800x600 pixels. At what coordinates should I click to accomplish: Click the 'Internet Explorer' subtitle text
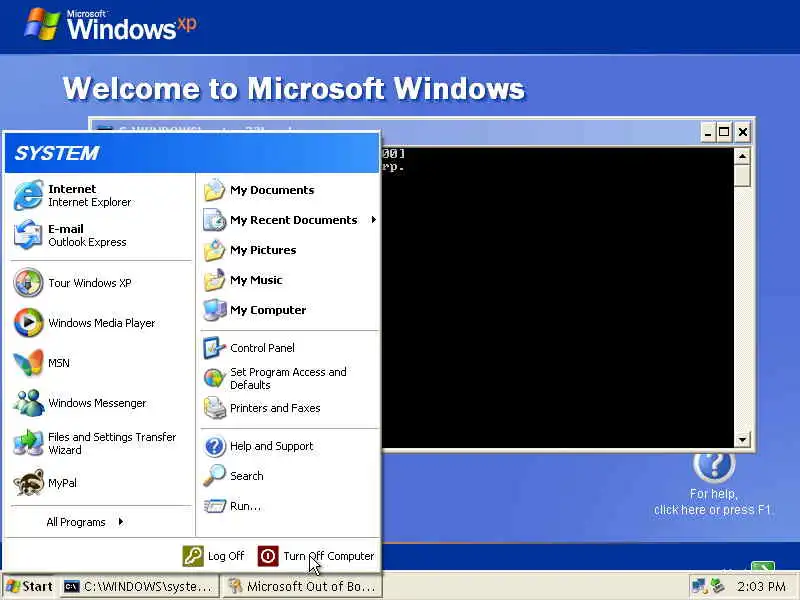[x=89, y=202]
